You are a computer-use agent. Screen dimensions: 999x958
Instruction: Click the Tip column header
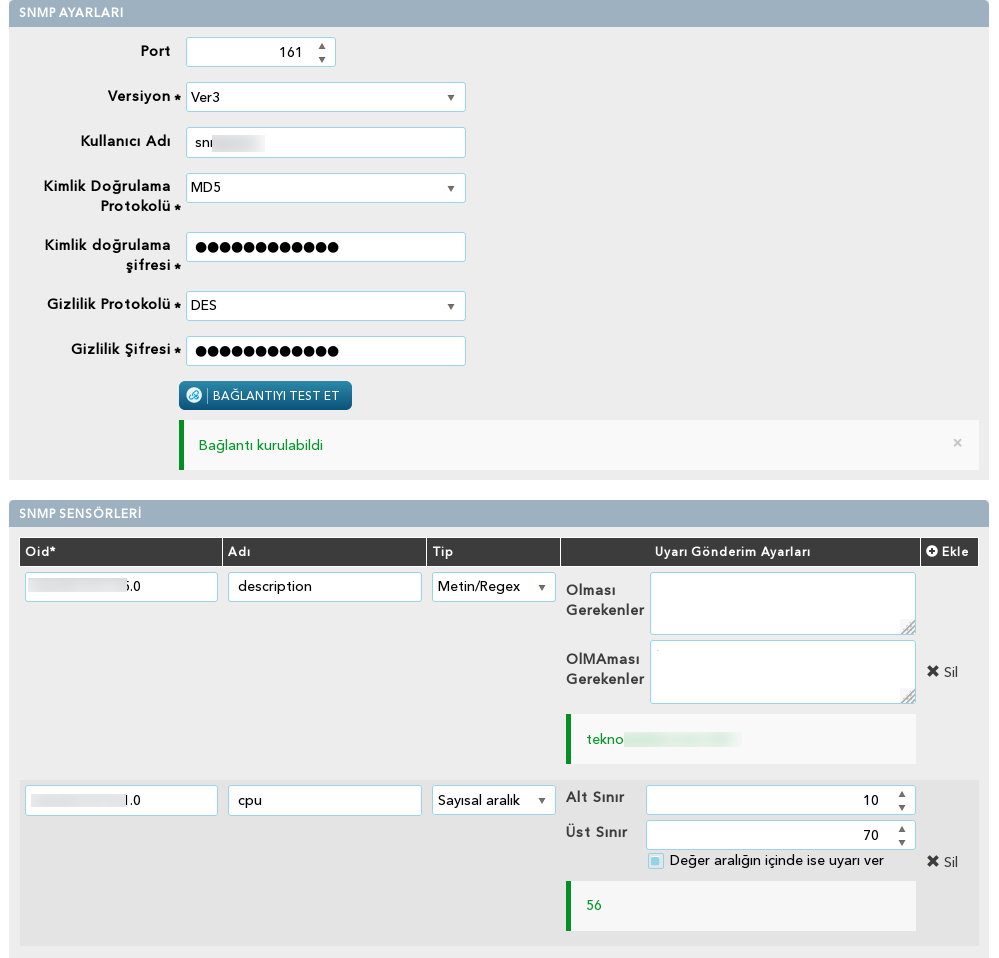[494, 552]
